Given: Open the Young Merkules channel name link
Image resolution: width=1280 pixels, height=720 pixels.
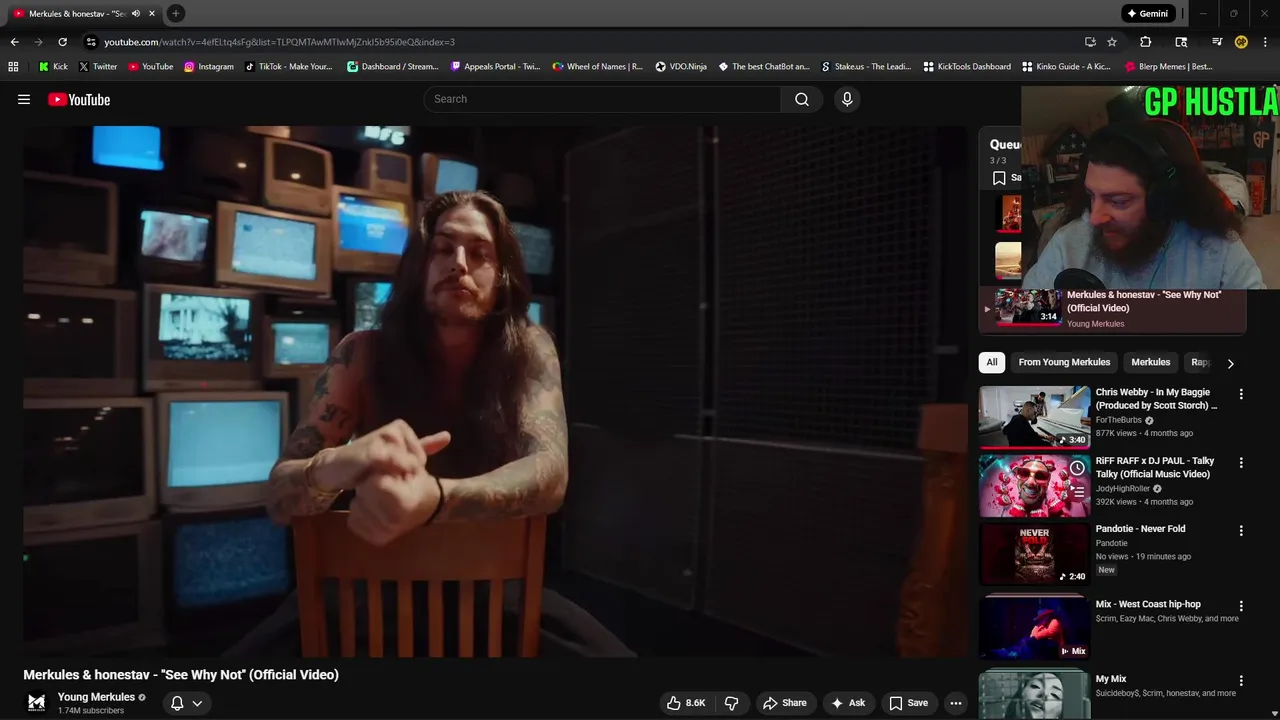Looking at the screenshot, I should (x=96, y=697).
